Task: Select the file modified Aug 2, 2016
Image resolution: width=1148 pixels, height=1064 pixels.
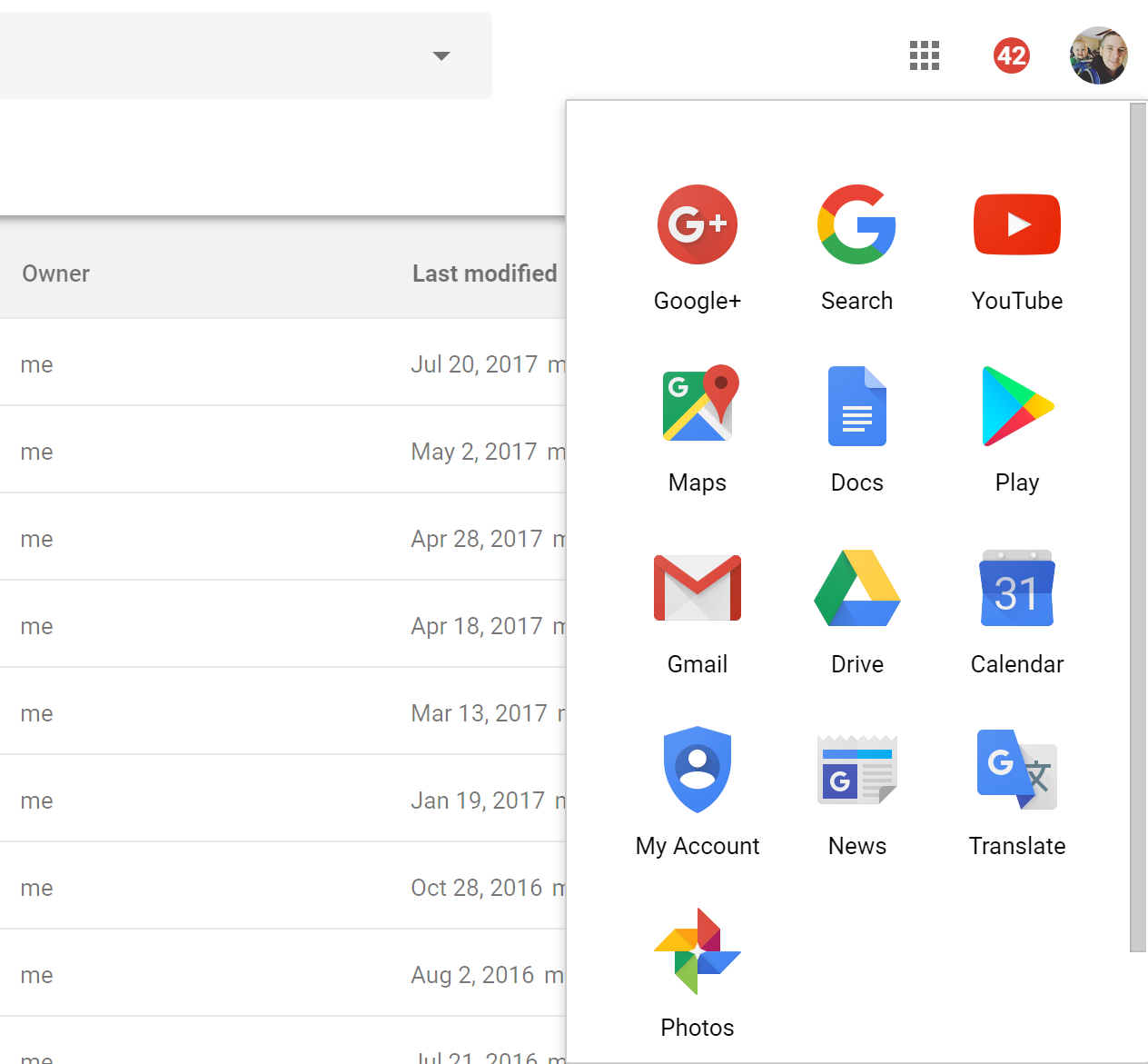Action: [x=282, y=973]
